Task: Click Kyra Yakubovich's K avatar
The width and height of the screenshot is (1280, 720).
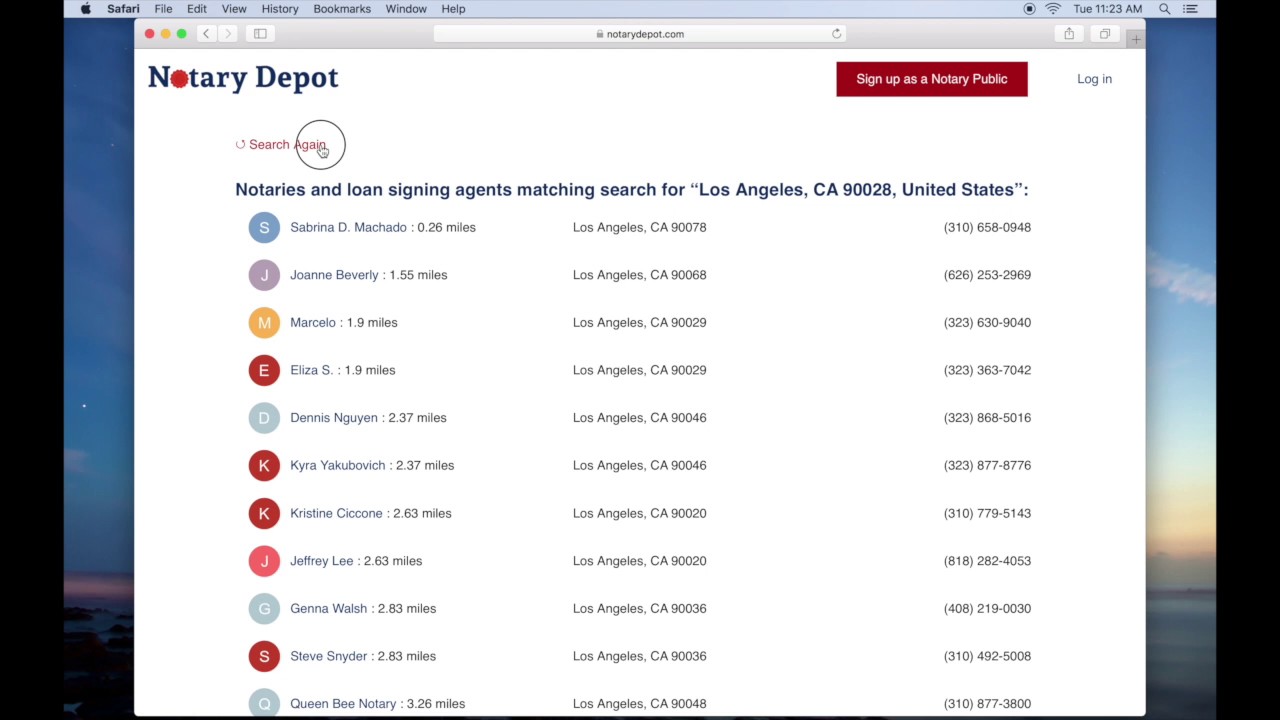Action: tap(264, 465)
